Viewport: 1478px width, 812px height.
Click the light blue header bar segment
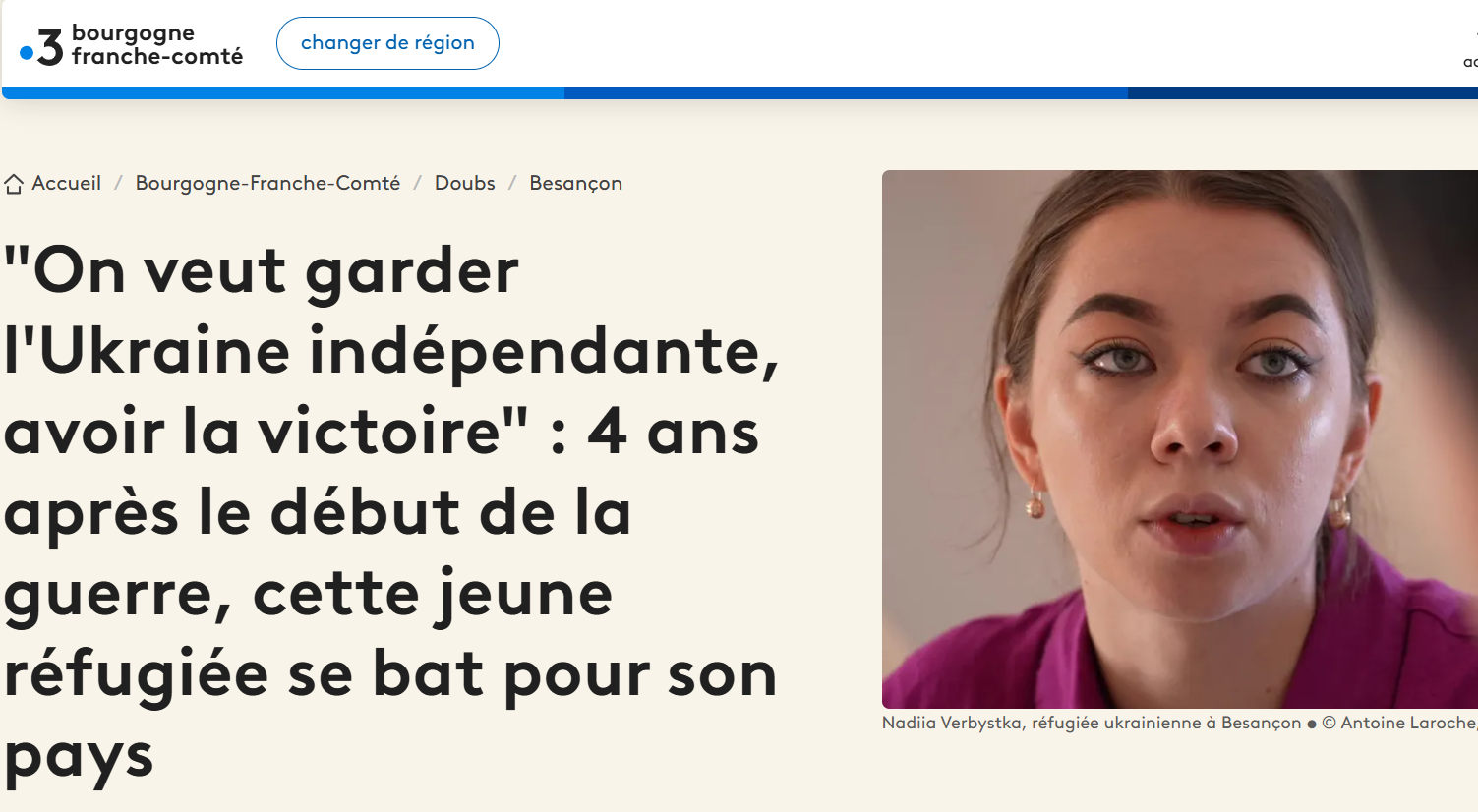click(283, 93)
